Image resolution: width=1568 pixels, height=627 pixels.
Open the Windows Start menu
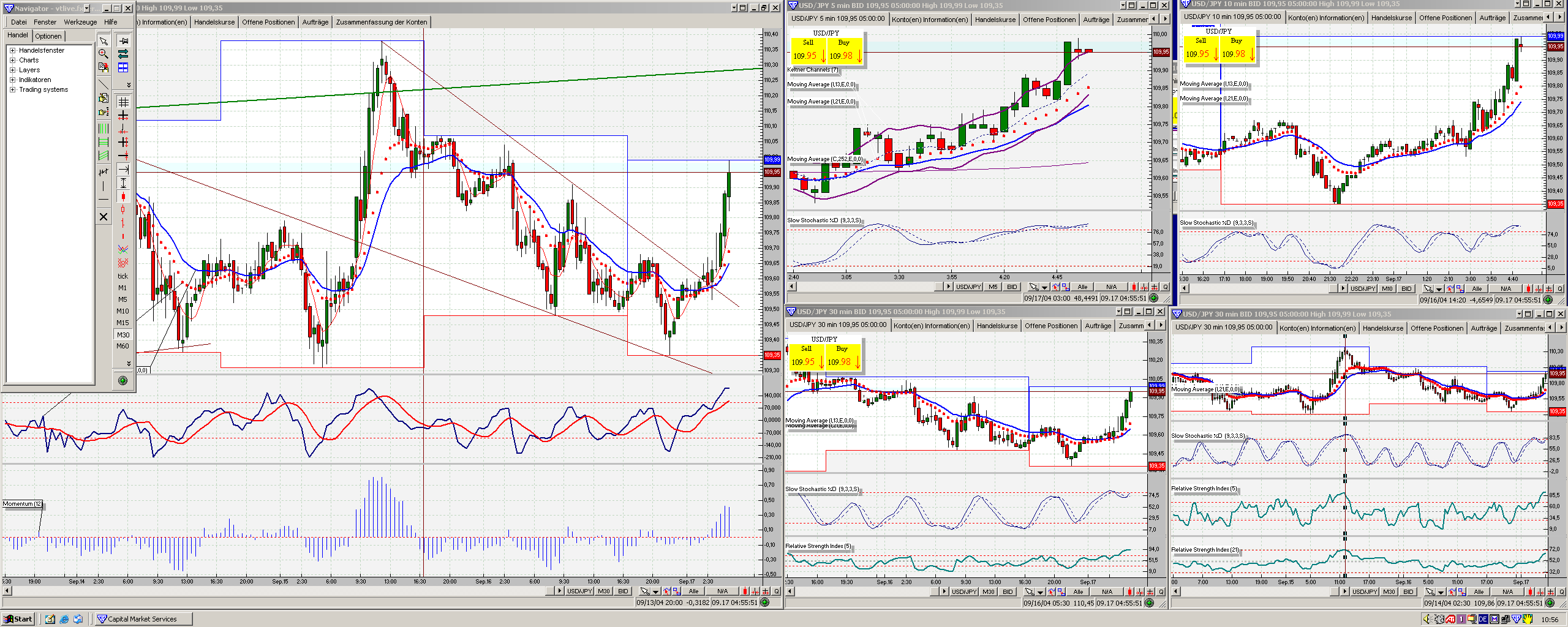(18, 619)
